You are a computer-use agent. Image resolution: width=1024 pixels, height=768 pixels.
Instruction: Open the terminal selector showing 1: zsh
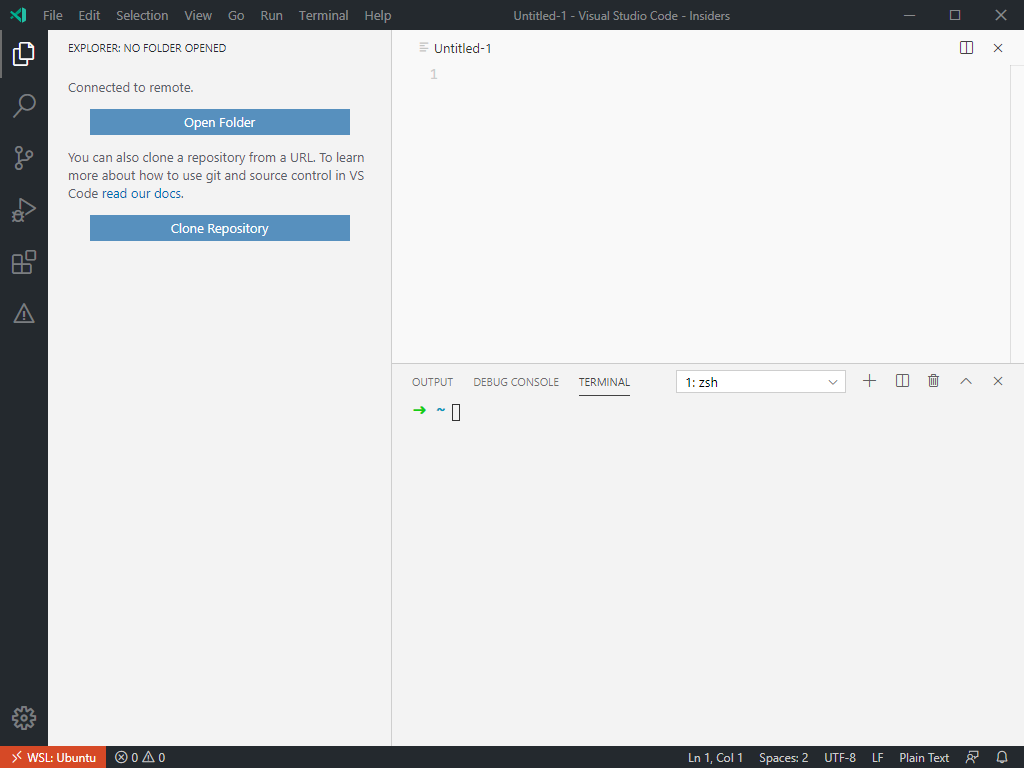click(760, 381)
